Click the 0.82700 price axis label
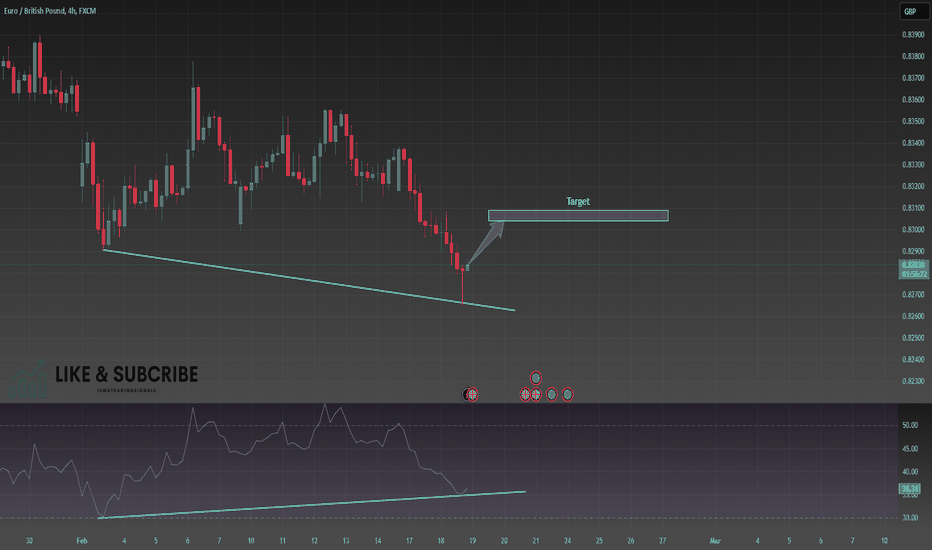 point(913,294)
